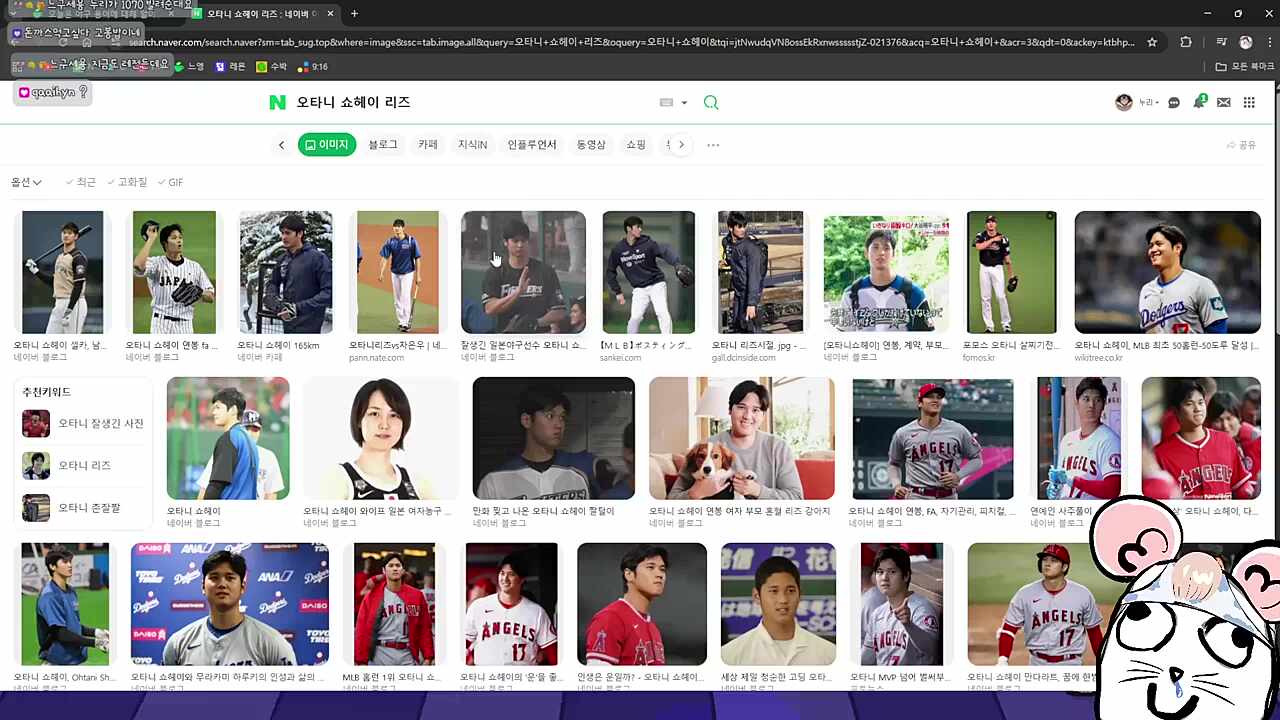This screenshot has height=720, width=1280.
Task: Open the 만화 찢고 나온 오타니 쇼헤이 image
Action: coord(553,438)
